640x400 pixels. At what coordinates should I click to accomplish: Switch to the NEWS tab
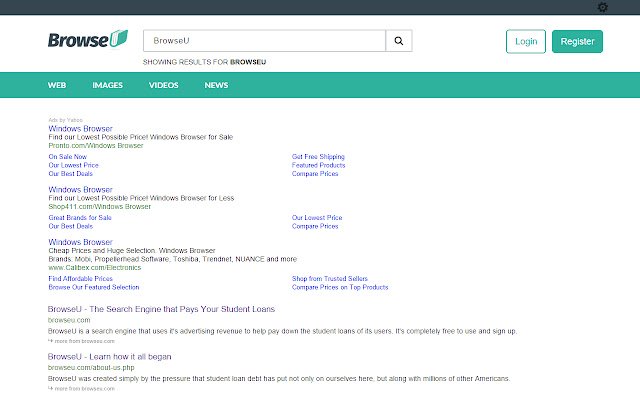tap(216, 85)
